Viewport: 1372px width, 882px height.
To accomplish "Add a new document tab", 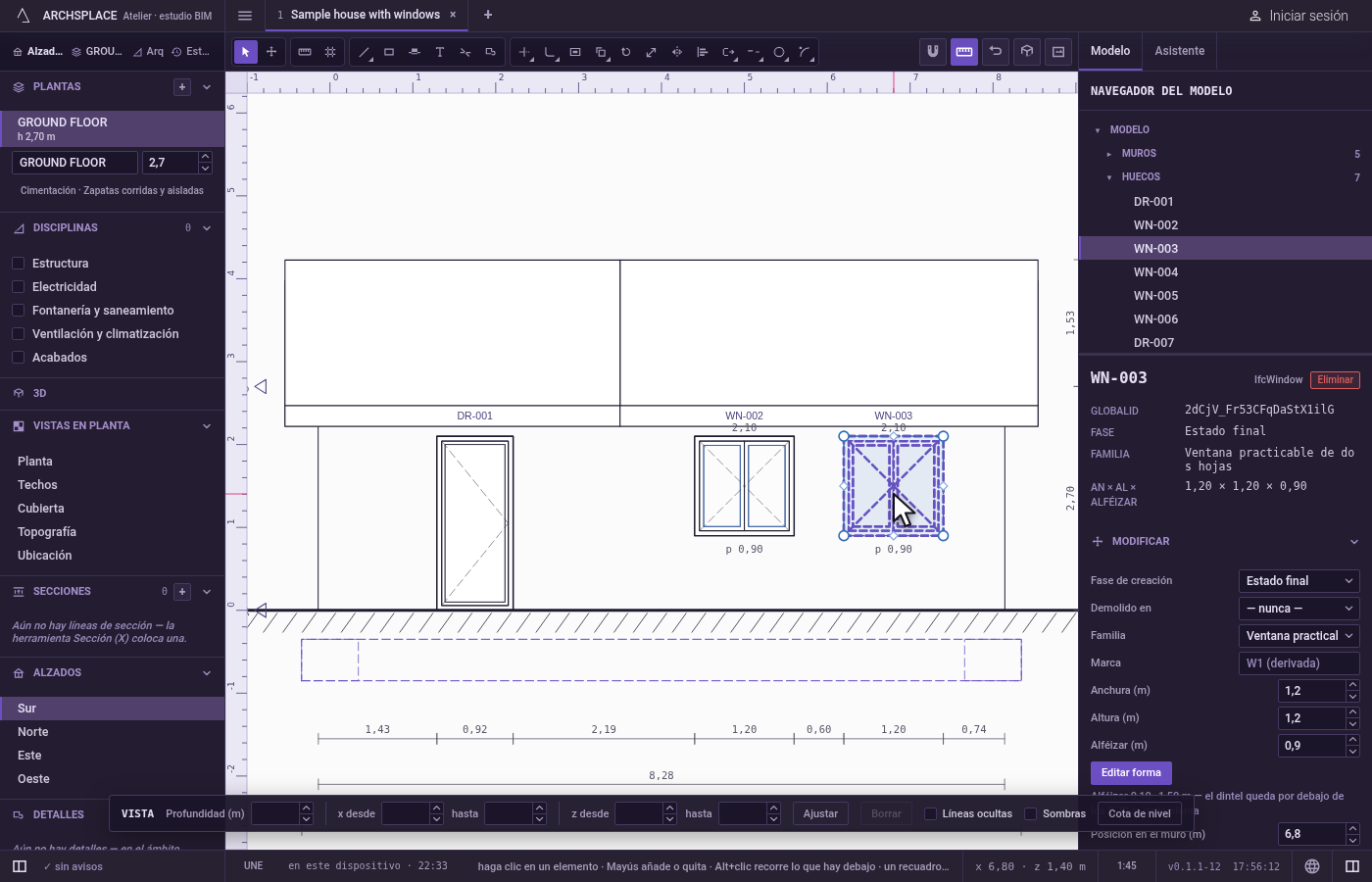I will pyautogui.click(x=488, y=15).
